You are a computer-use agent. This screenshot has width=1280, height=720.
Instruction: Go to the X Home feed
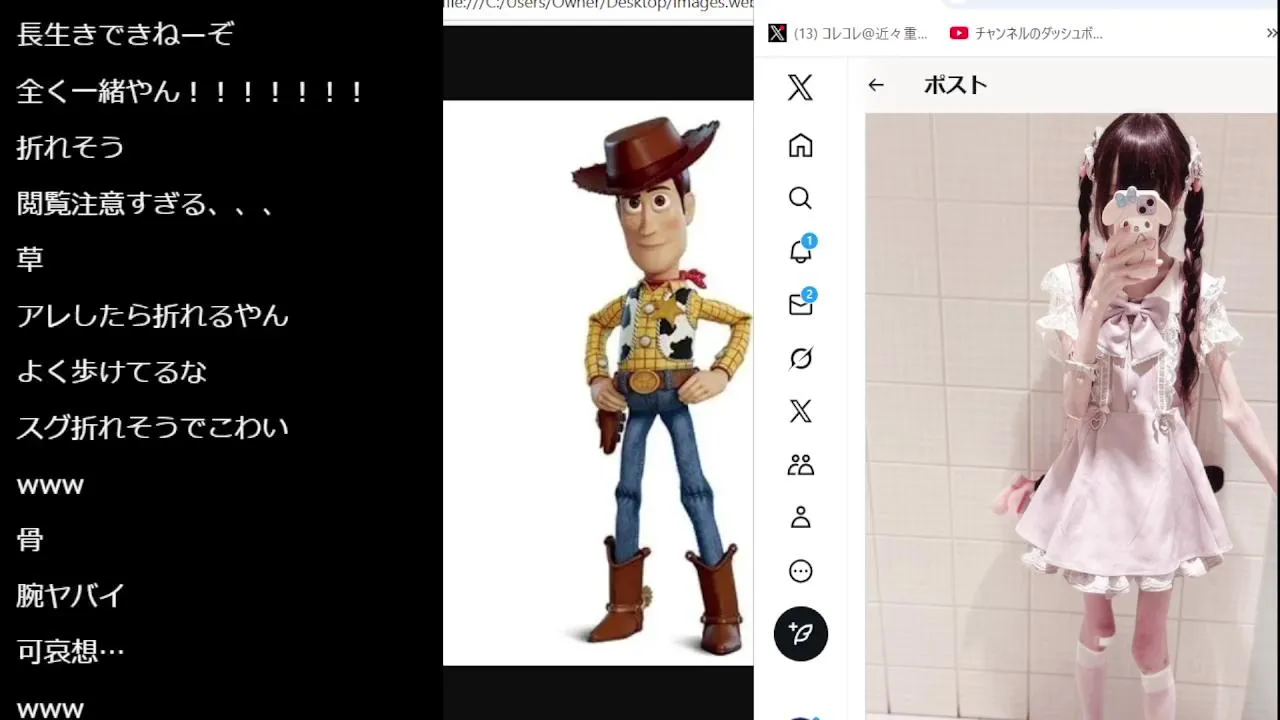(800, 146)
